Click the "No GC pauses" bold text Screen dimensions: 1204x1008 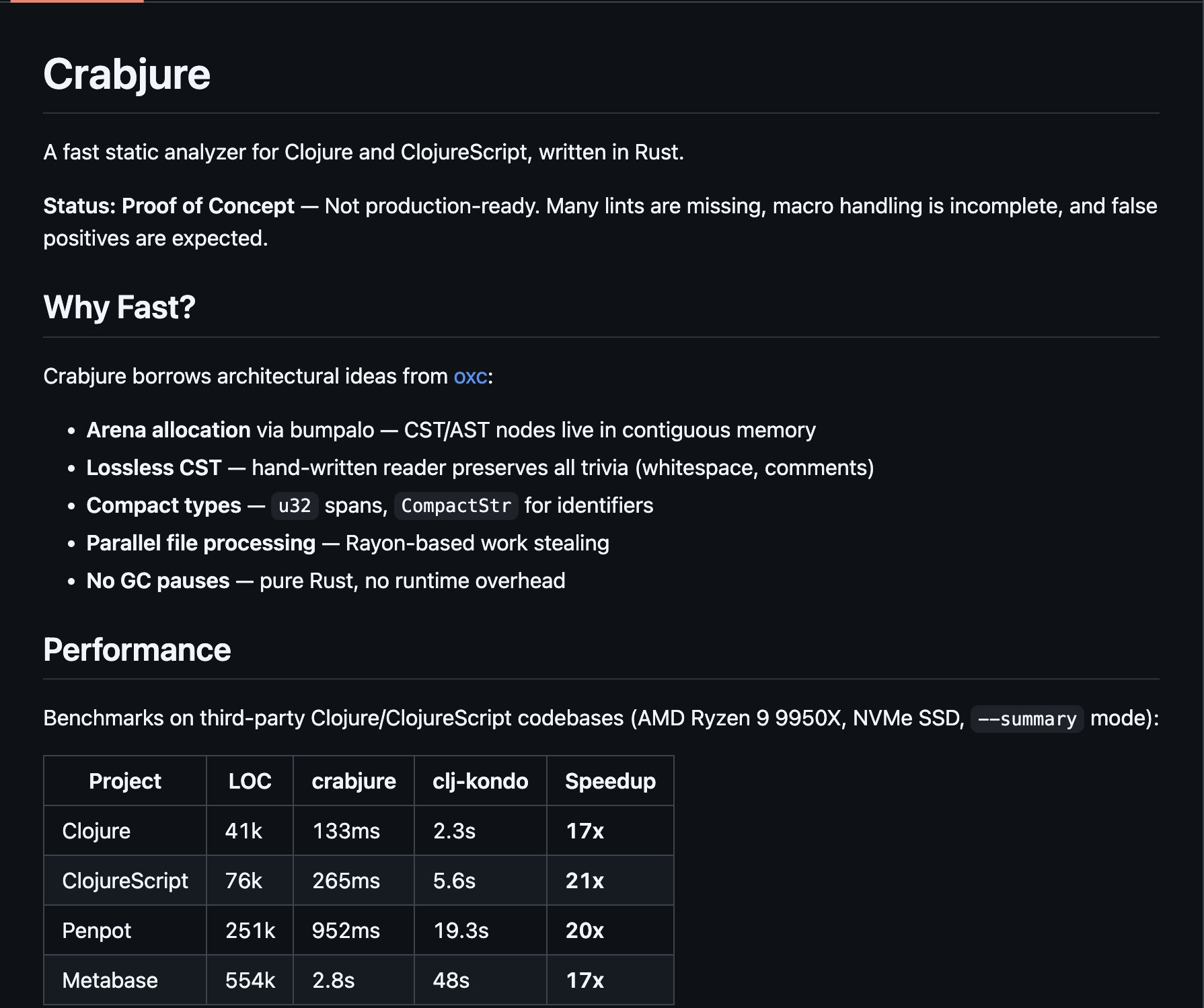click(x=158, y=581)
